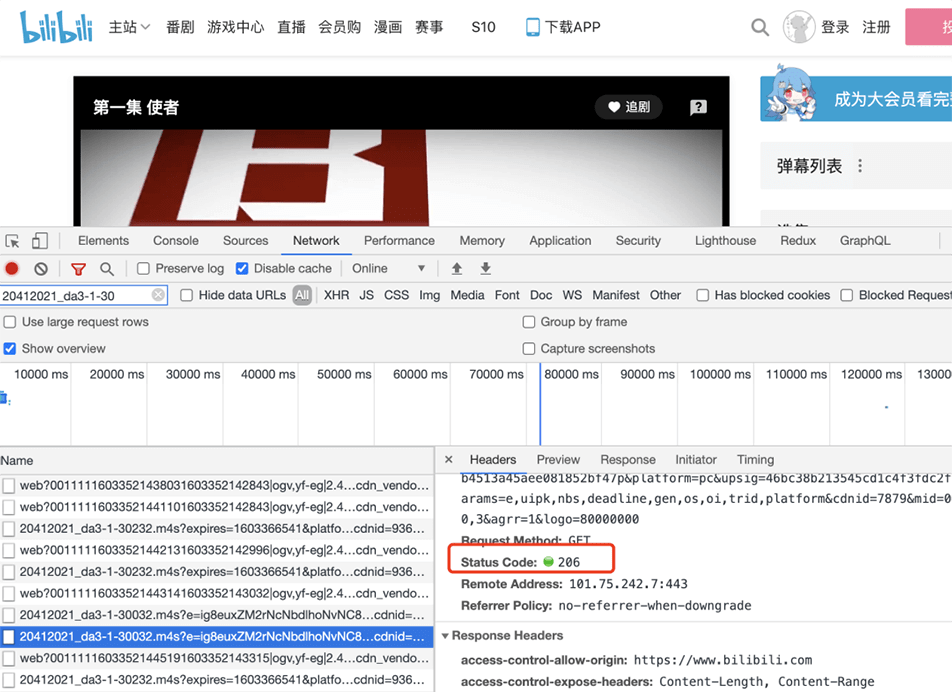Click the export HAR download arrow icon
The width and height of the screenshot is (952, 692).
click(x=486, y=268)
